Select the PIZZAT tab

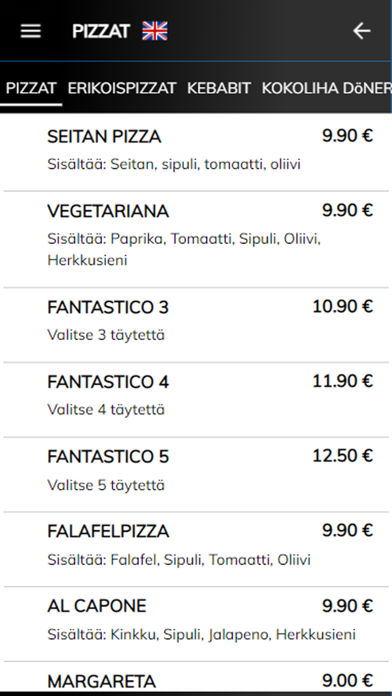pos(31,88)
